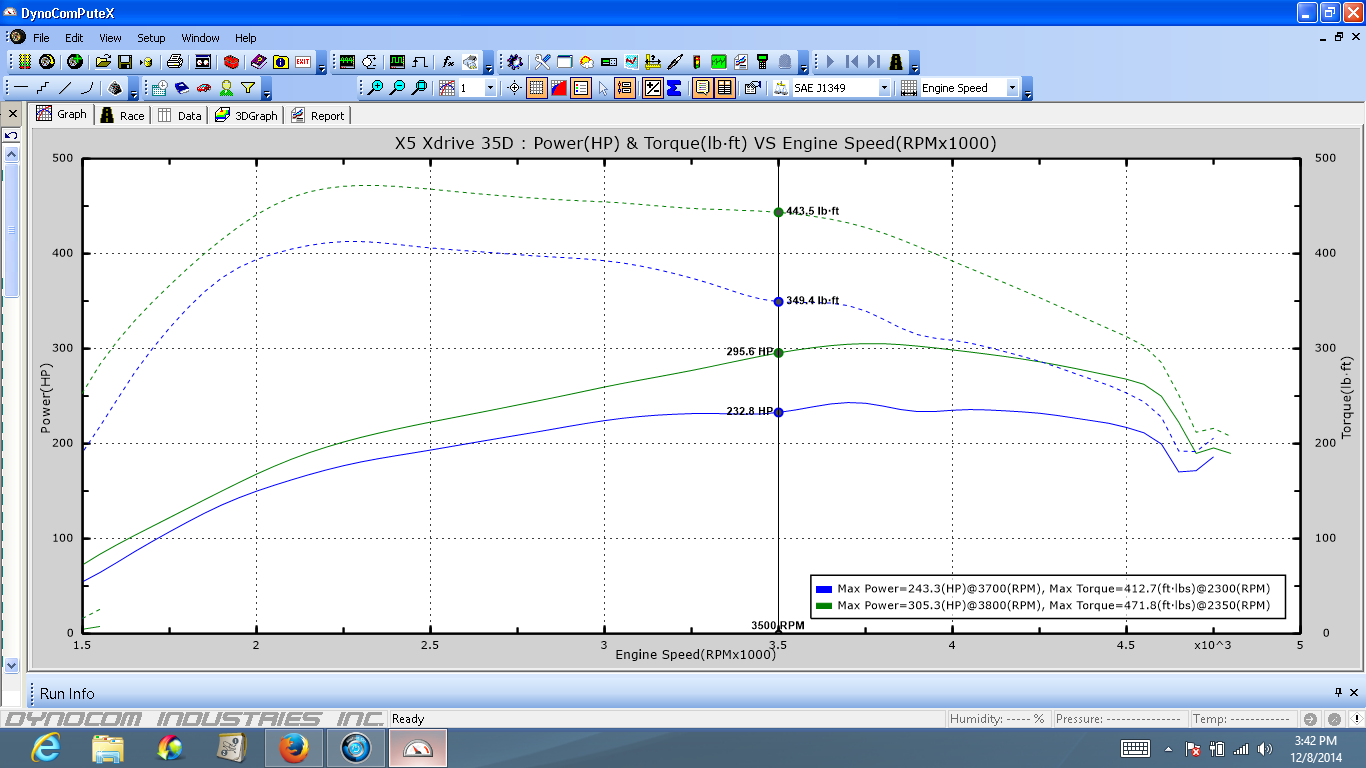Click the printer icon in toolbar
Image resolution: width=1366 pixels, height=768 pixels.
coord(174,62)
